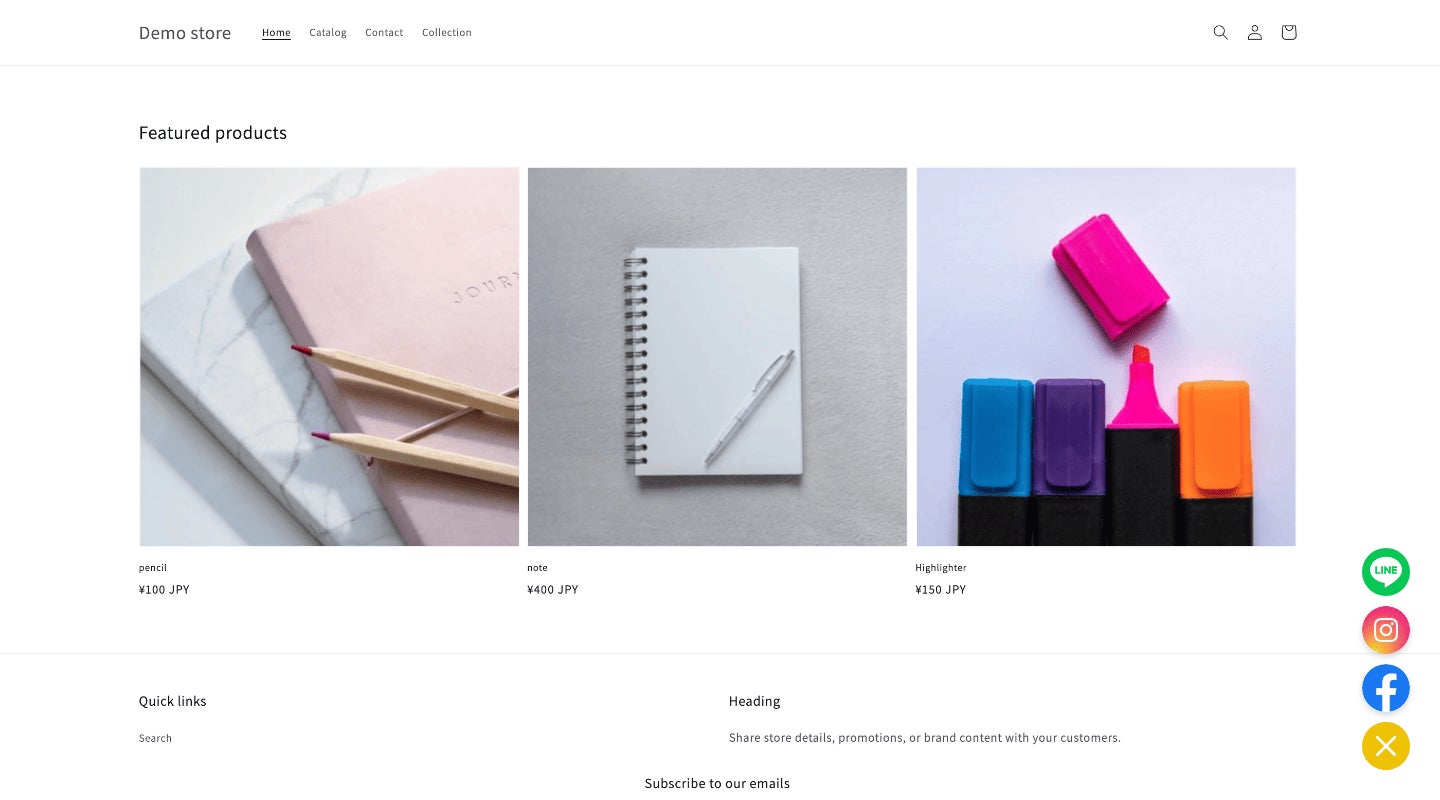Open the LINE chat button

tap(1386, 572)
